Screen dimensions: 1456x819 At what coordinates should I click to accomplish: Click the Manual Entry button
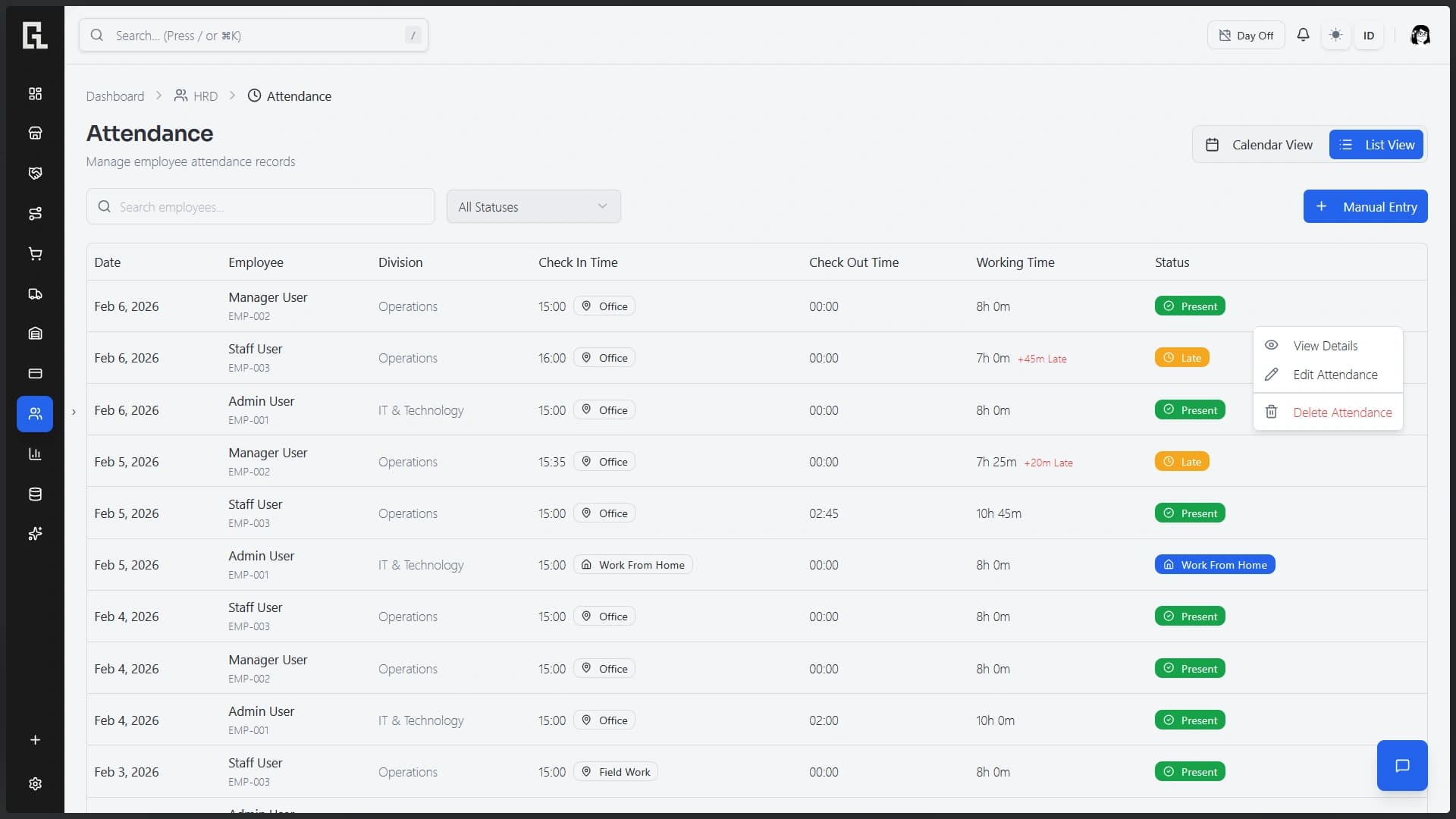point(1366,207)
